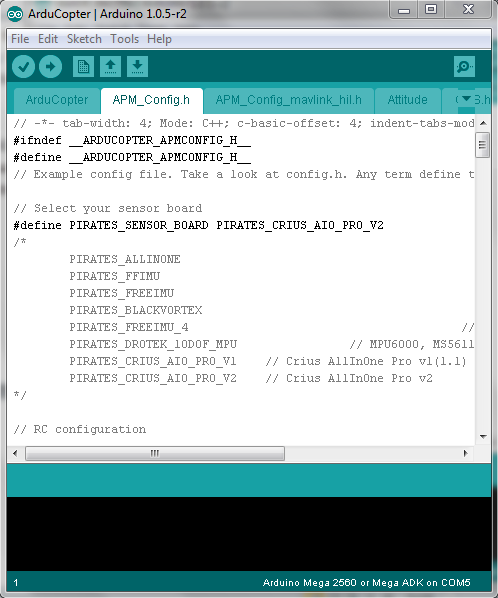This screenshot has height=598, width=498.
Task: Click the '// Example config file' comment line
Action: click(x=244, y=174)
